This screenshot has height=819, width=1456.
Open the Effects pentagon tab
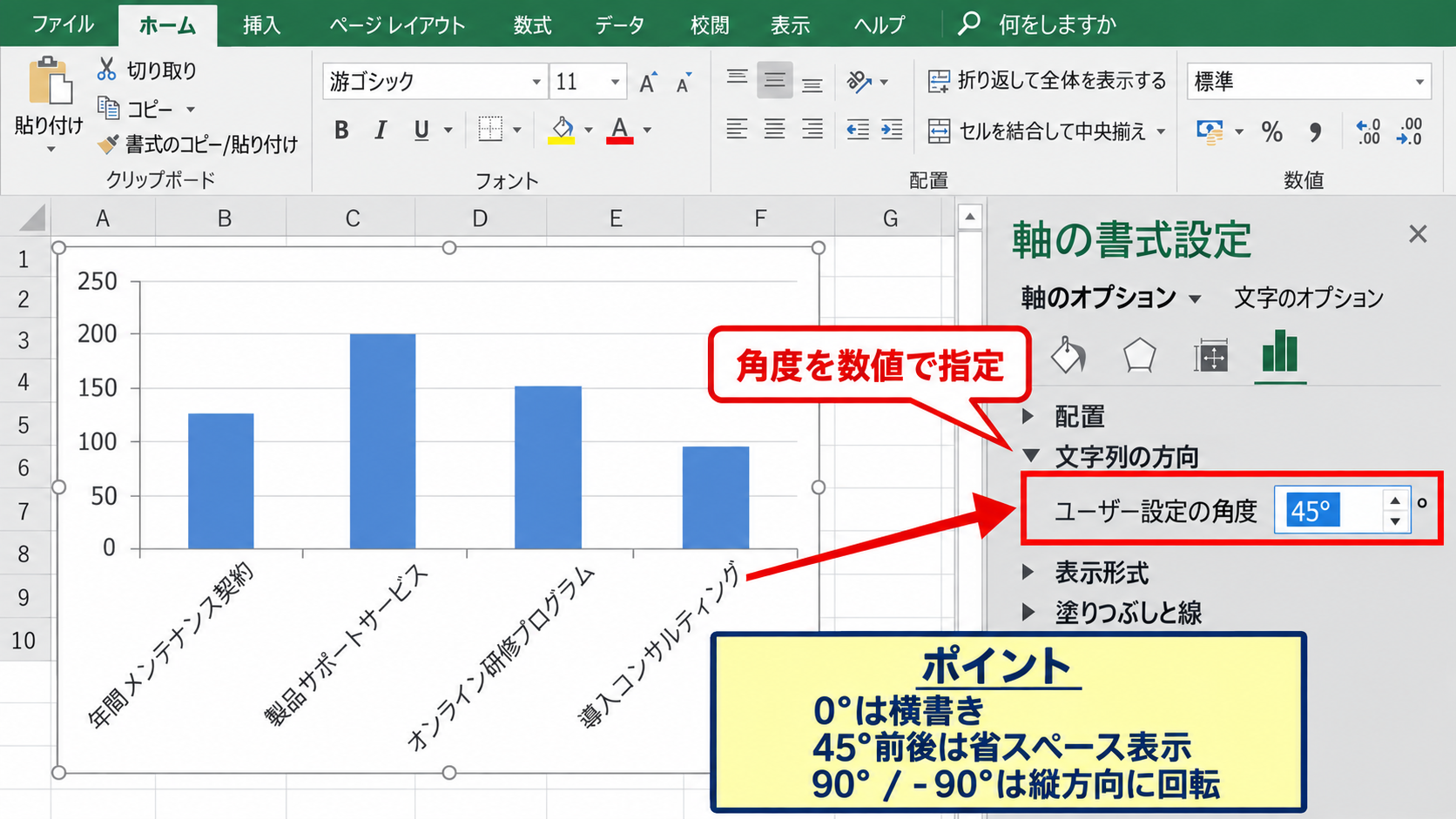[1139, 355]
